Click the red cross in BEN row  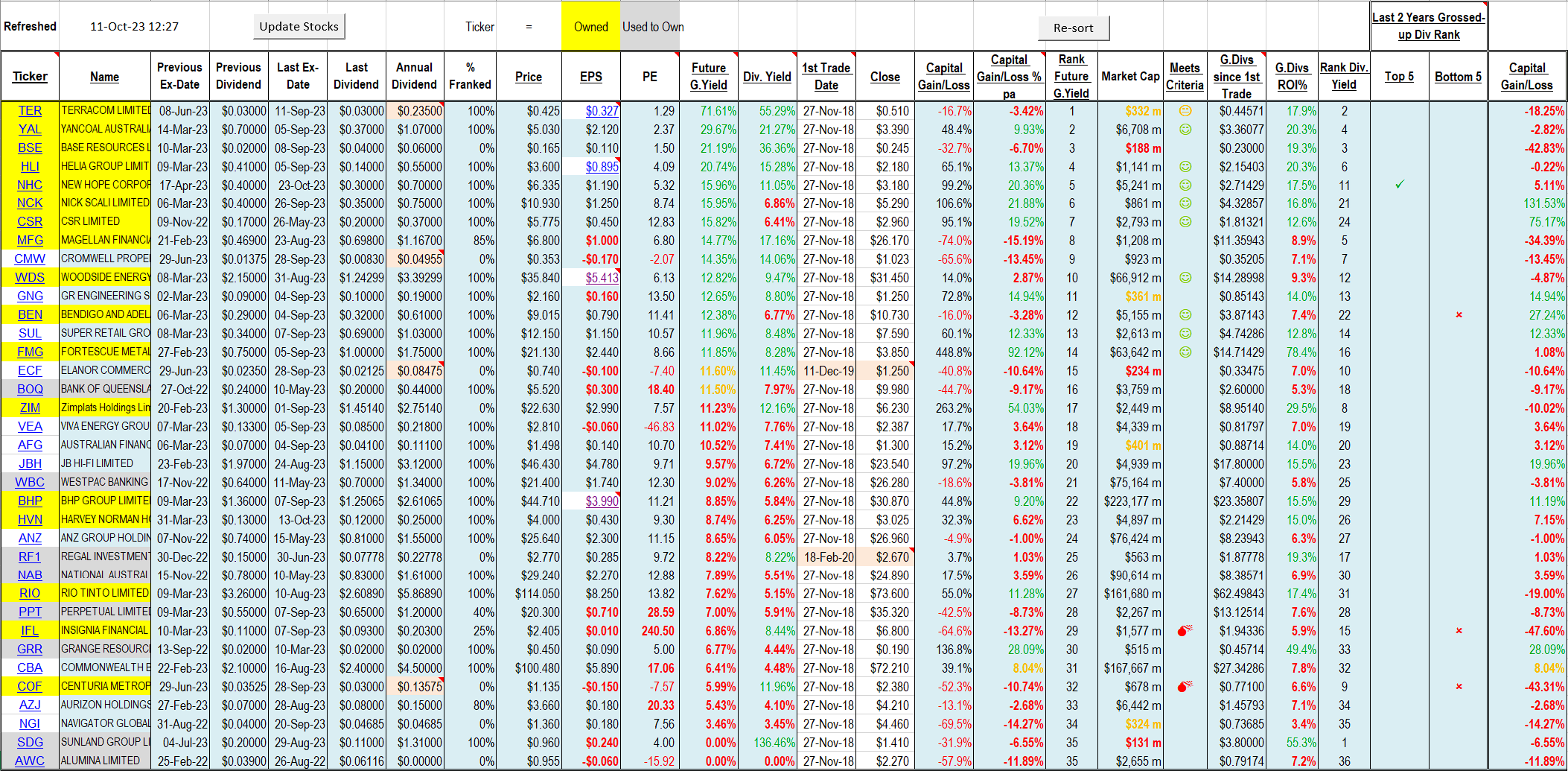(1459, 315)
